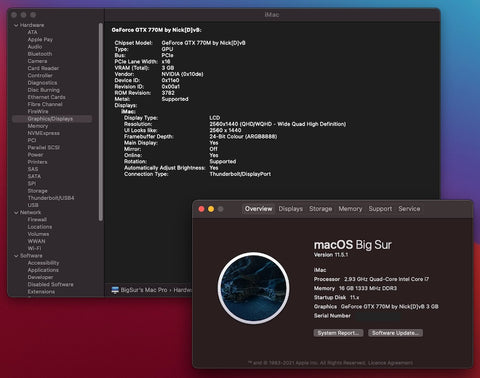Switch to the Service tab
480x378 pixels.
point(409,209)
